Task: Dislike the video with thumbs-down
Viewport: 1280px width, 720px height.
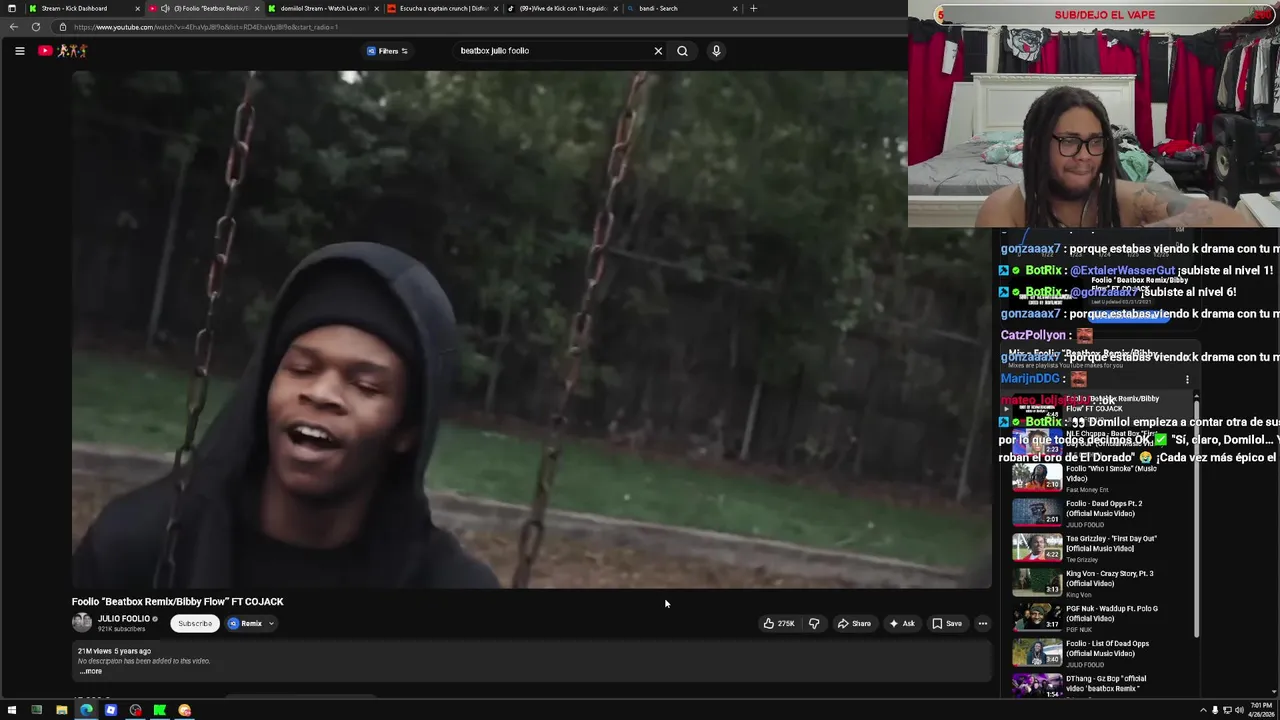Action: tap(814, 624)
